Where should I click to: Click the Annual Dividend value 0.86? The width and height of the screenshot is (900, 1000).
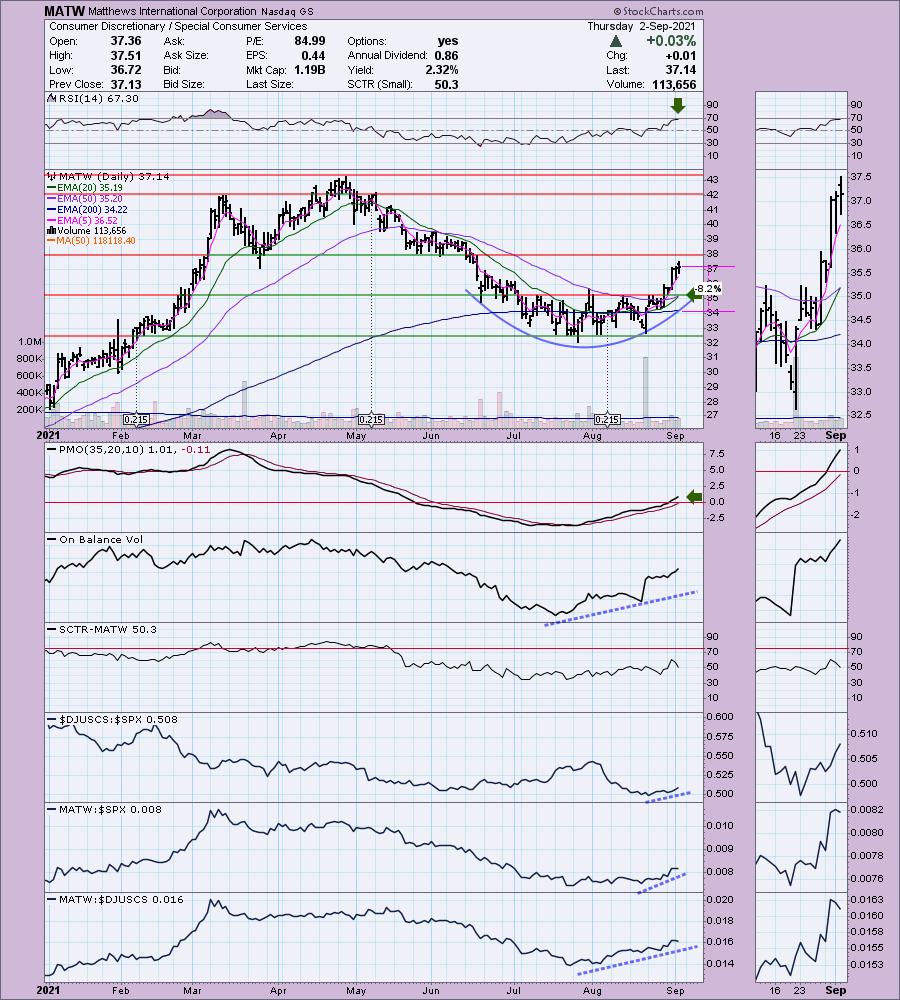click(x=446, y=55)
